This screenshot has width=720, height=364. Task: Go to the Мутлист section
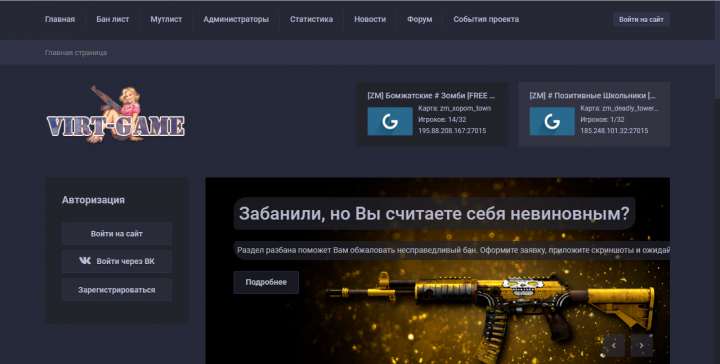(x=166, y=19)
